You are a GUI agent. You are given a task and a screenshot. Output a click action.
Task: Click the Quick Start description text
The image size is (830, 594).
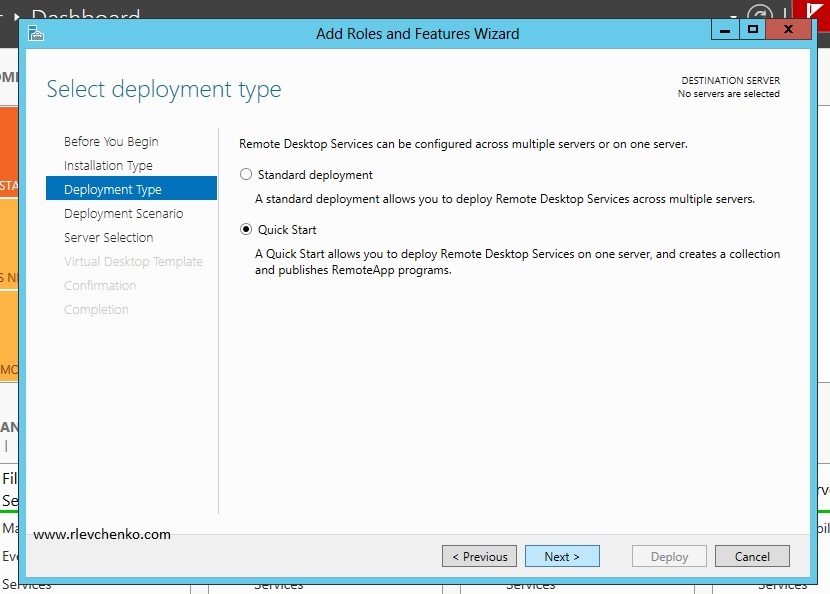coord(516,262)
